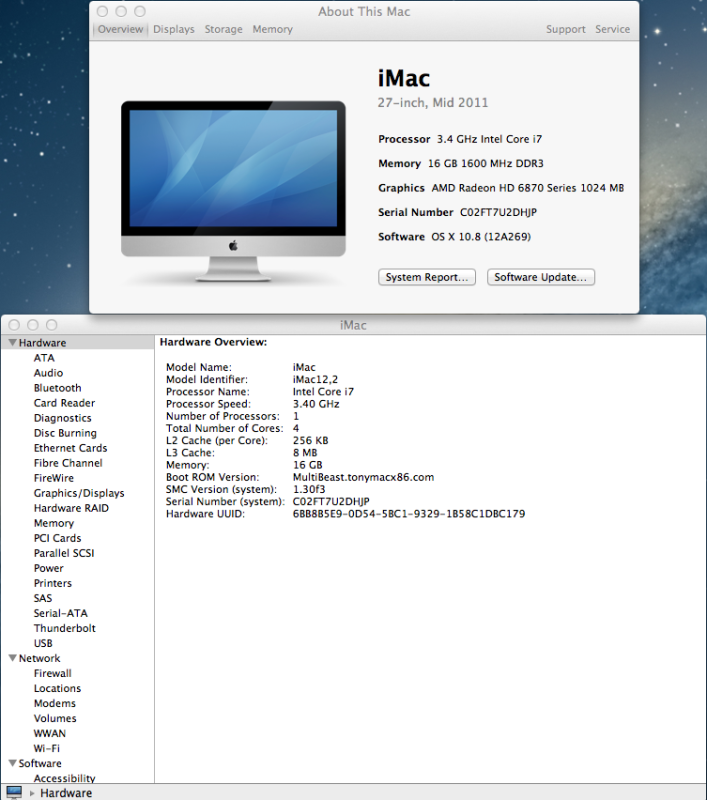
Task: Select Serial-ATA in the sidebar
Action: point(61,613)
